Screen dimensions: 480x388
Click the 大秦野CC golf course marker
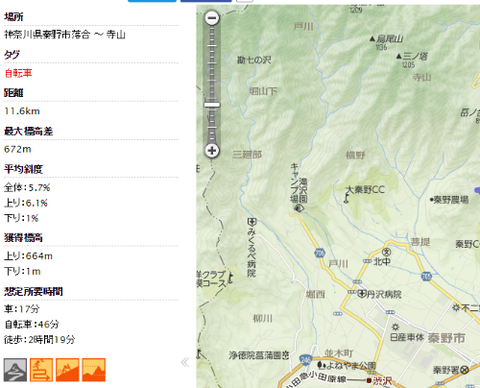(x=347, y=199)
